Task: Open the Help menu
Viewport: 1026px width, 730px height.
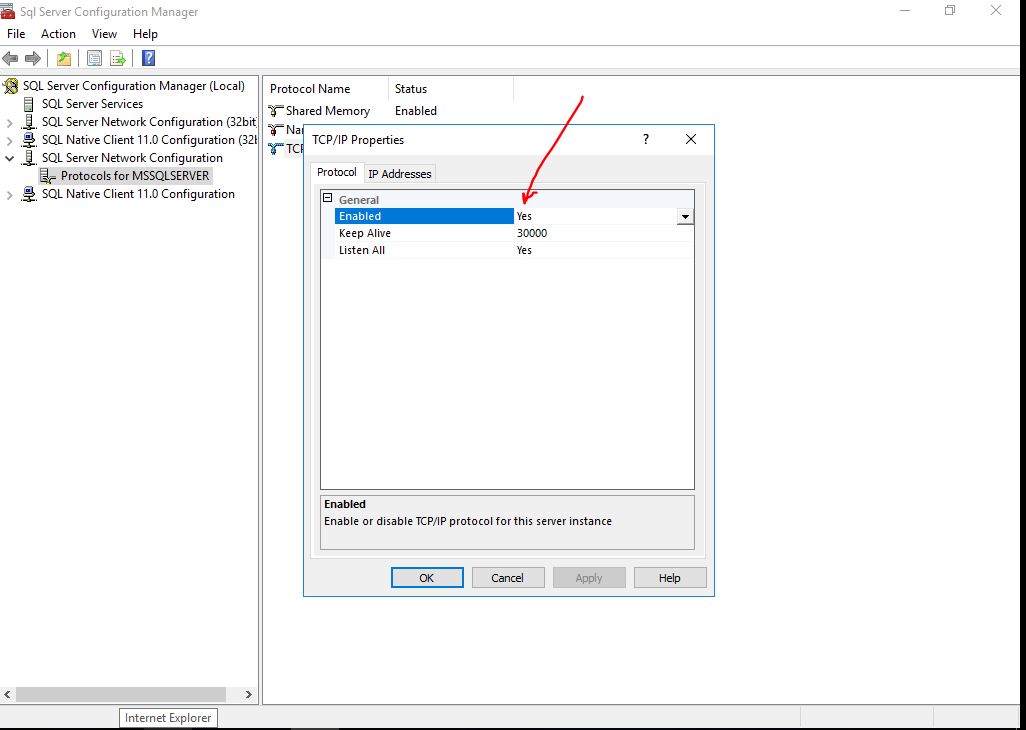Action: point(145,34)
